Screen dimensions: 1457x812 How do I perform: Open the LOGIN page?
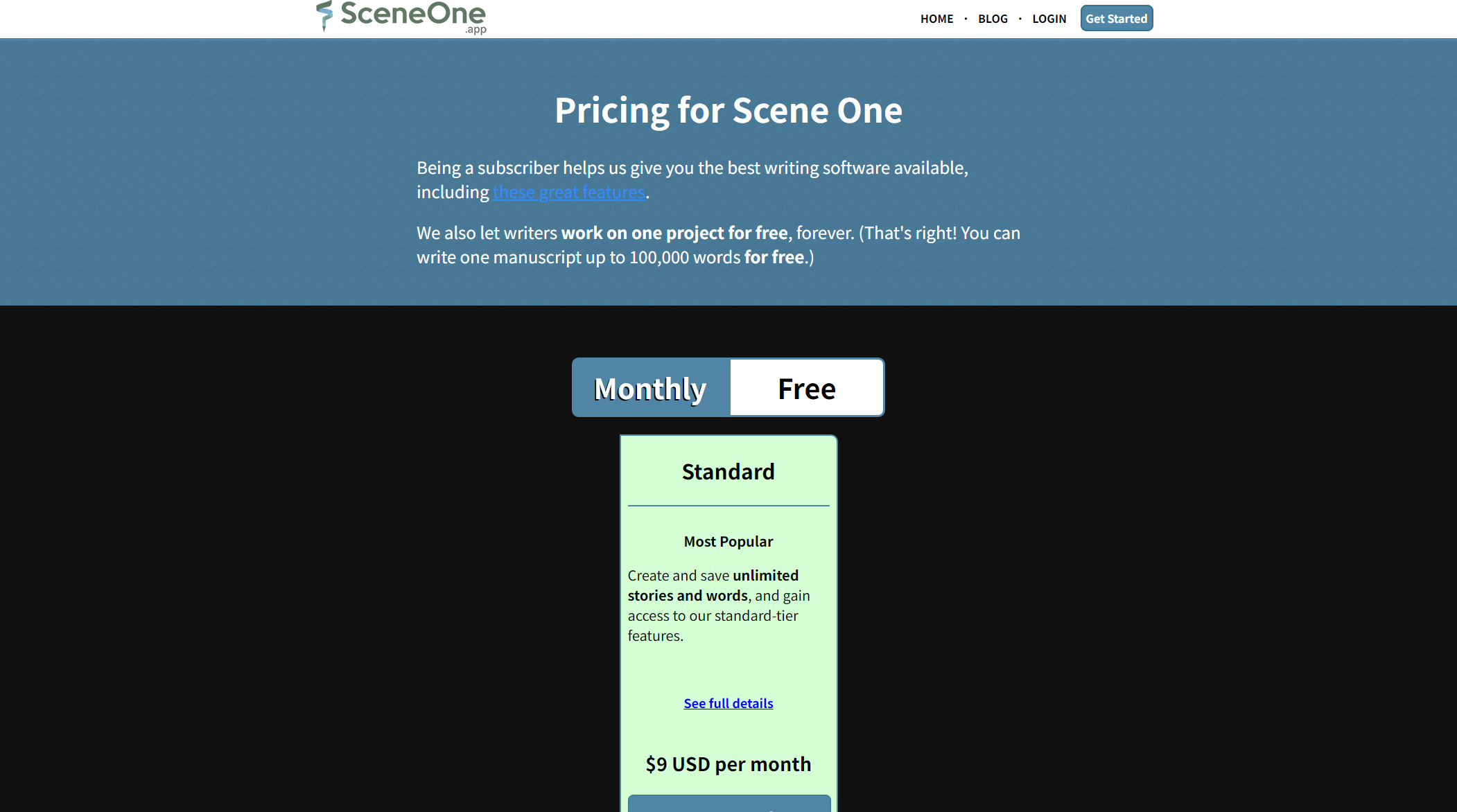point(1049,19)
